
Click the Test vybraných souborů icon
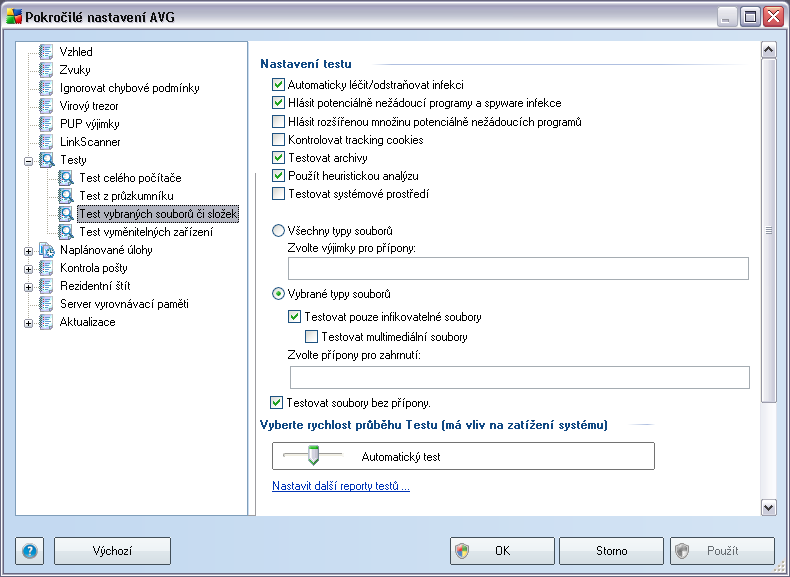point(65,214)
